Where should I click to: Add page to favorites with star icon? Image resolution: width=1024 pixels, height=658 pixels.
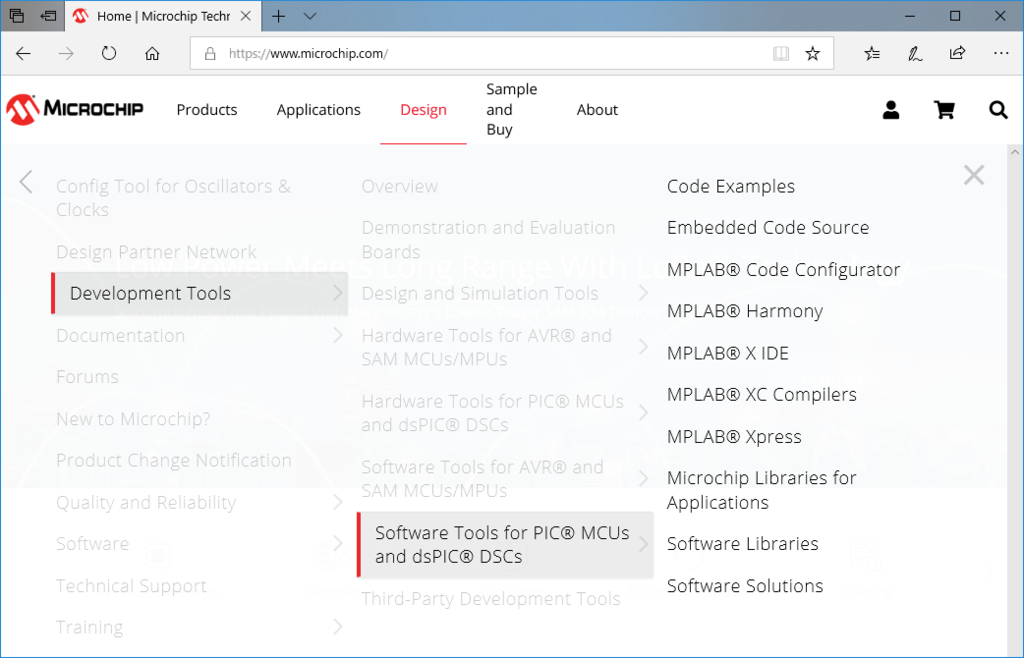point(812,54)
